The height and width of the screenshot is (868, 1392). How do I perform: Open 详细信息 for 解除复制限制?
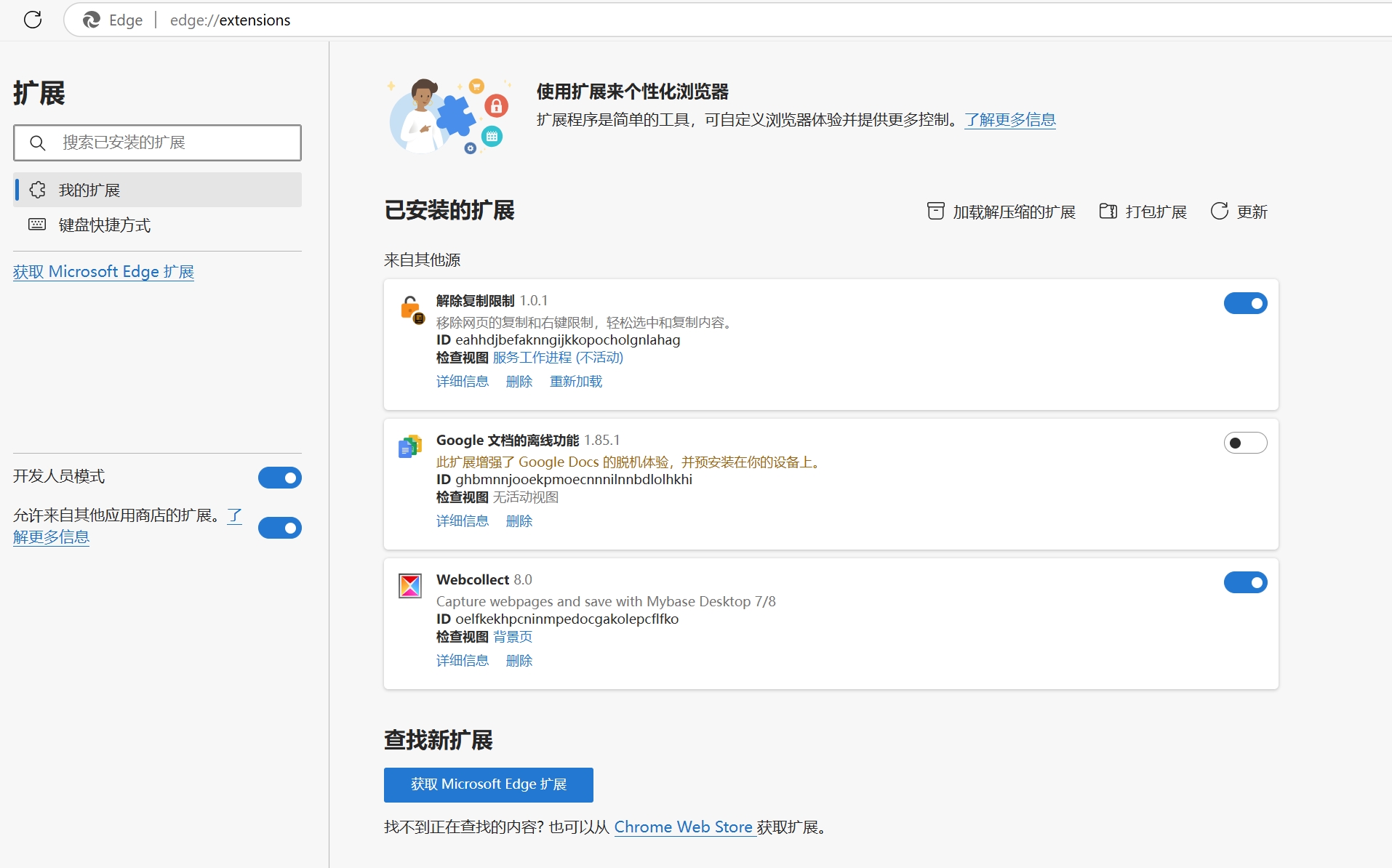click(463, 382)
